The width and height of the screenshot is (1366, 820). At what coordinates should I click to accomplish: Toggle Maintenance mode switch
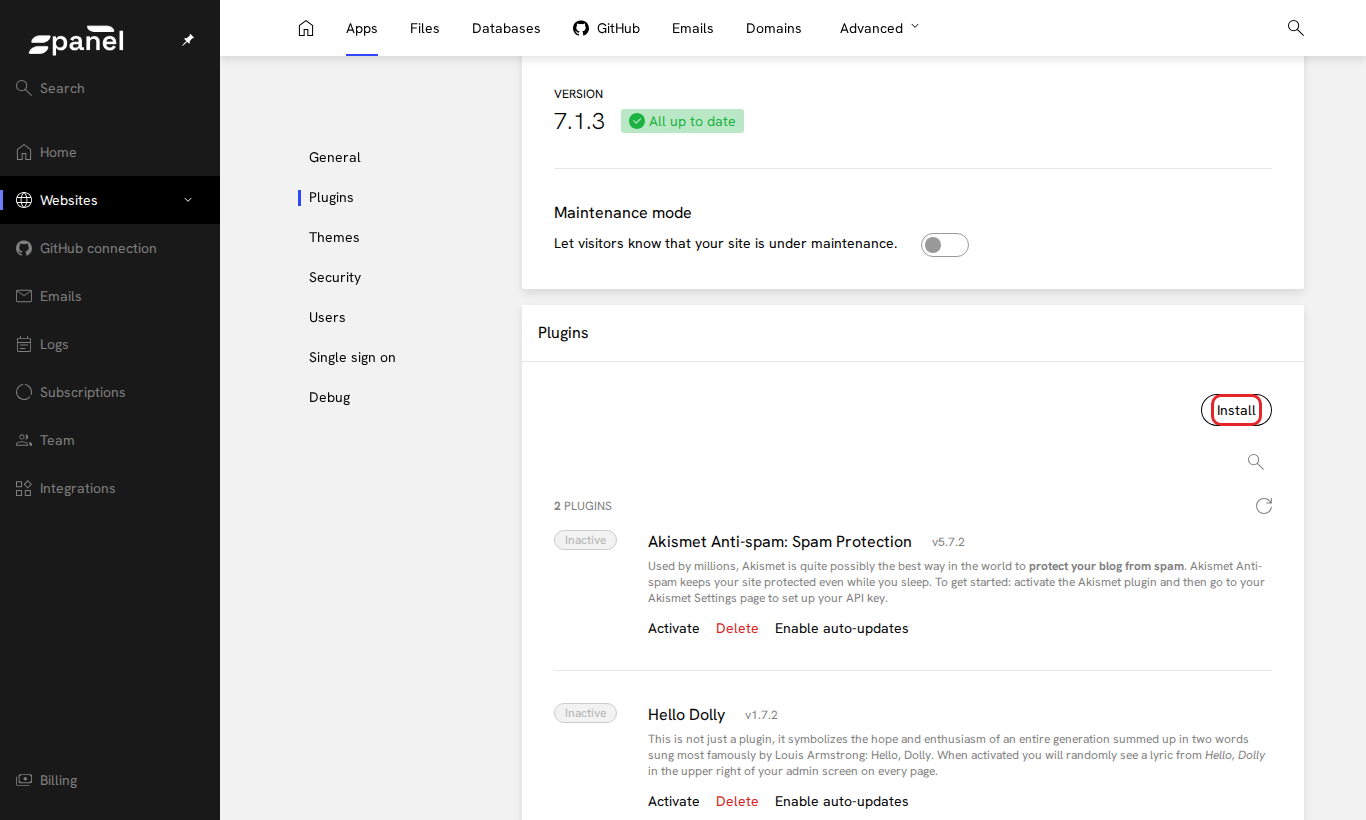click(945, 245)
